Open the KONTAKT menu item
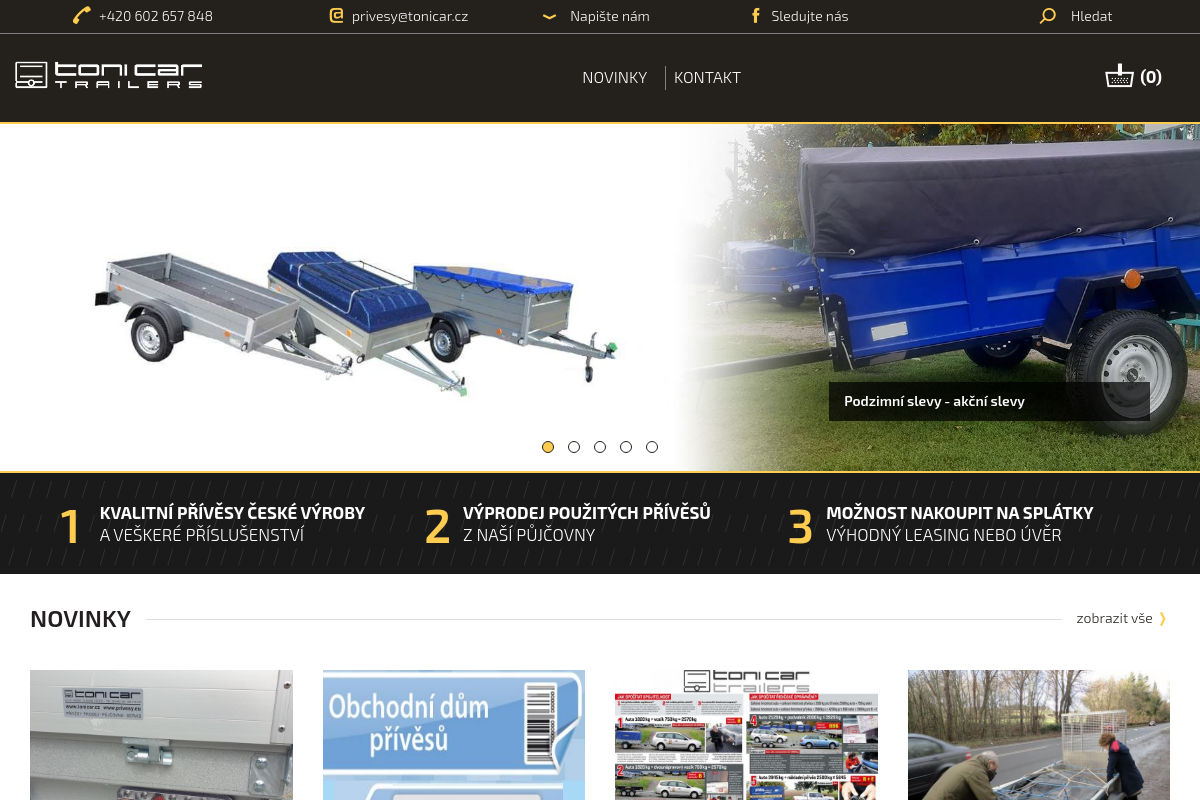The height and width of the screenshot is (800, 1200). tap(707, 77)
